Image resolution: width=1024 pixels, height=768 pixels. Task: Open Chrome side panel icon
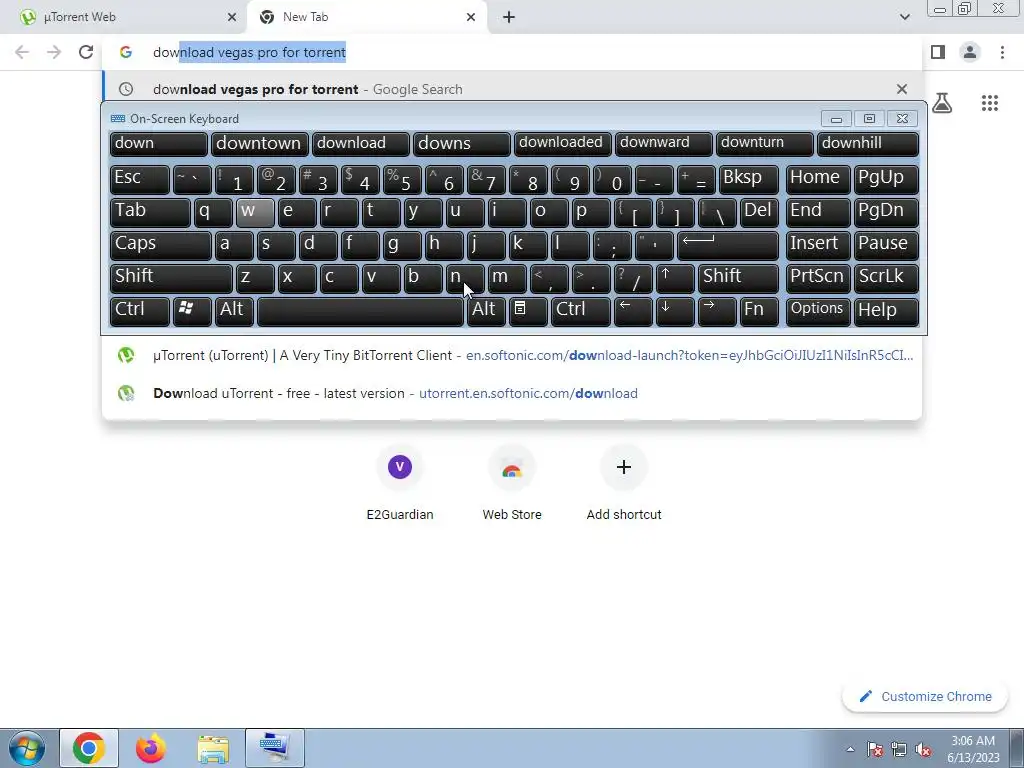tap(938, 52)
